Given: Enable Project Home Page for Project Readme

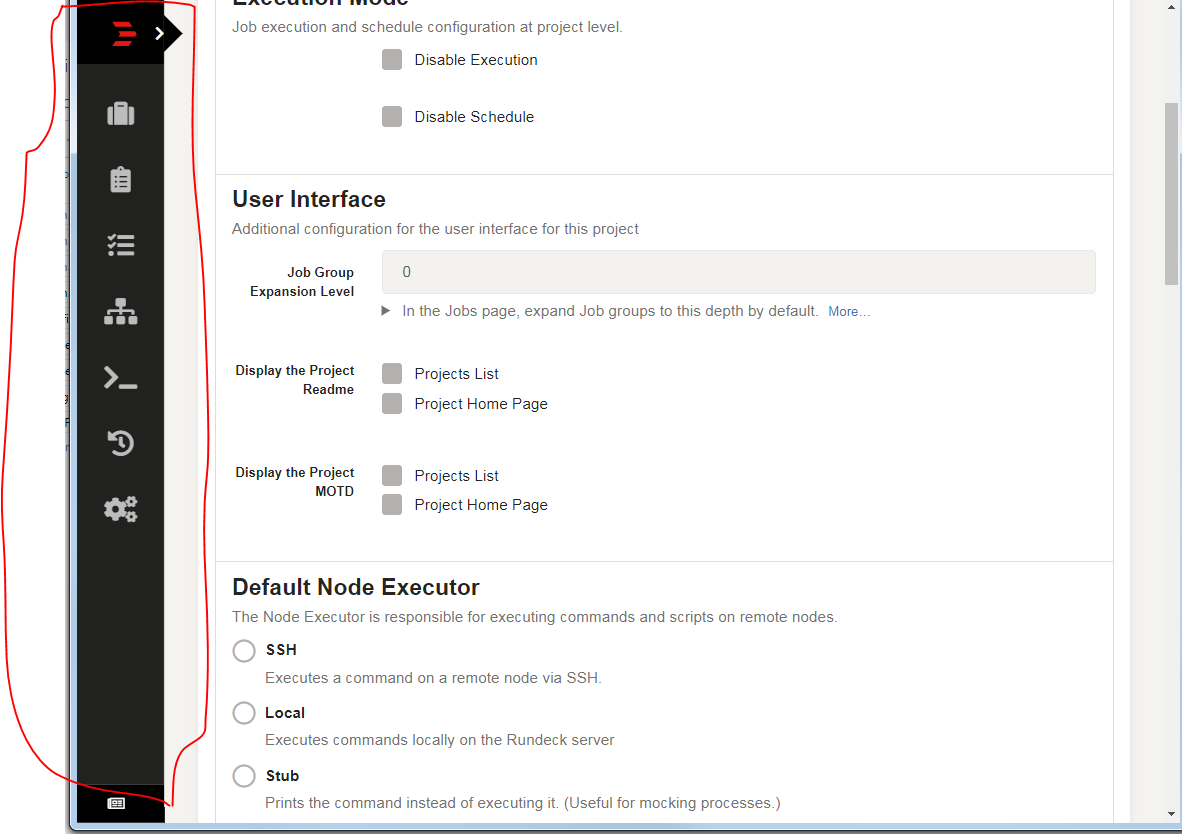Looking at the screenshot, I should (x=392, y=403).
